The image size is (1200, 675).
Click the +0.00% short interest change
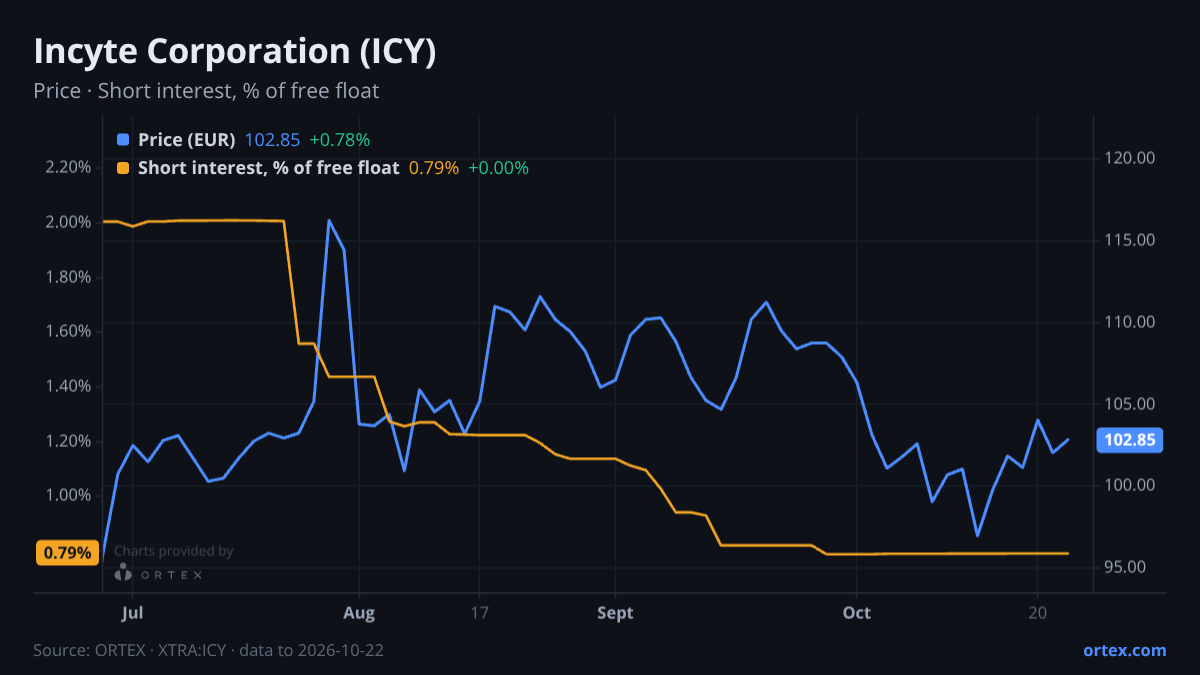click(498, 168)
